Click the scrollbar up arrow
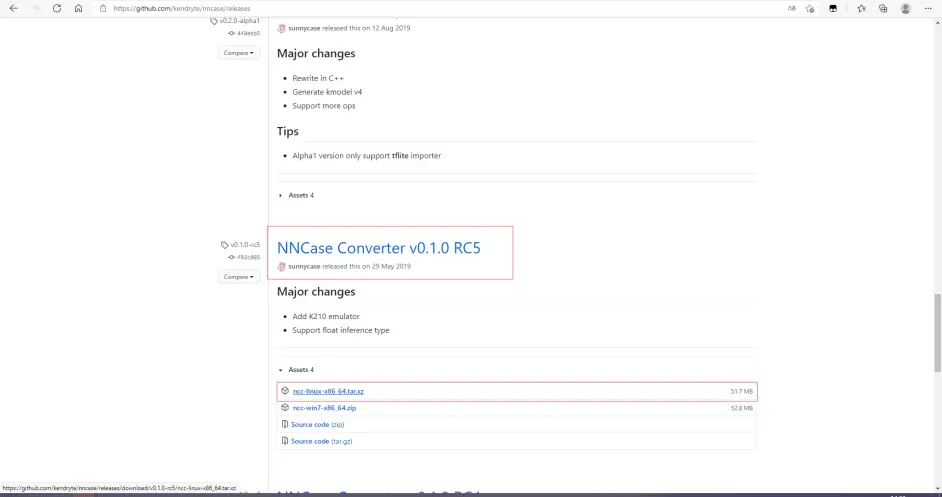The image size is (942, 497). click(x=937, y=22)
